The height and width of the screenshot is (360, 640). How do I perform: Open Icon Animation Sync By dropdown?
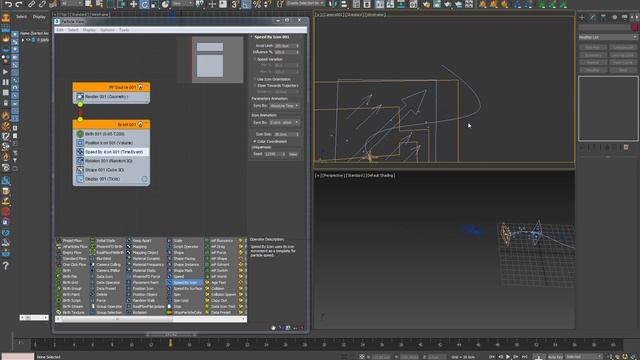284,122
